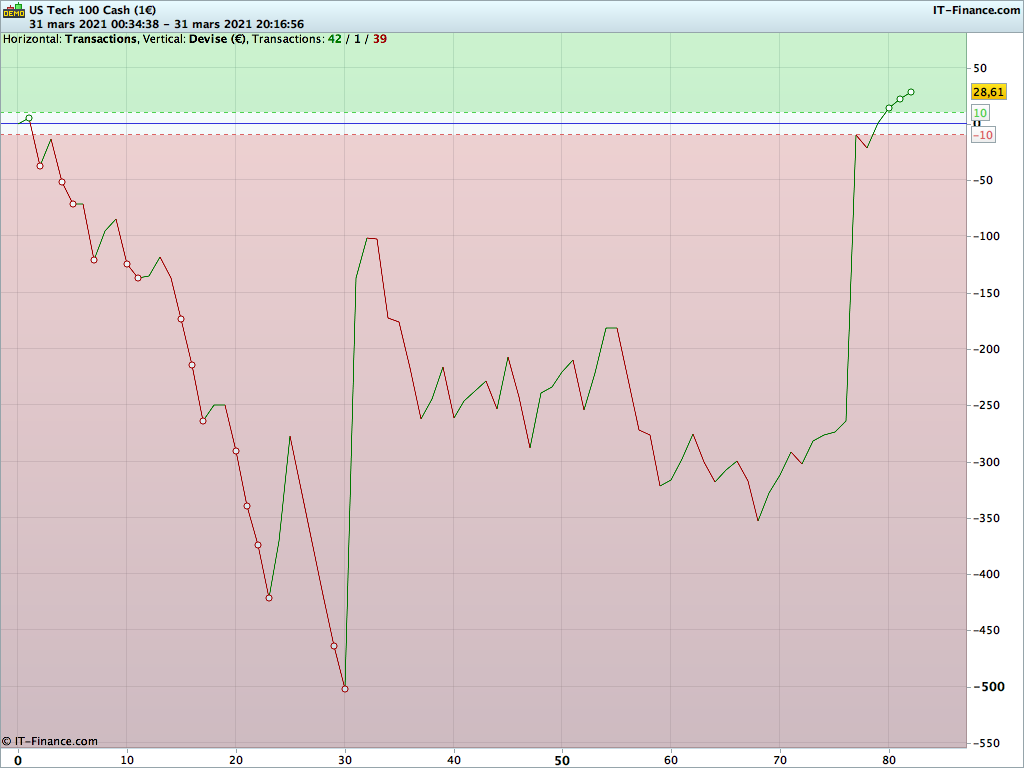Click the Vertical: Devise (€) label
The image size is (1024, 768).
click(x=195, y=39)
